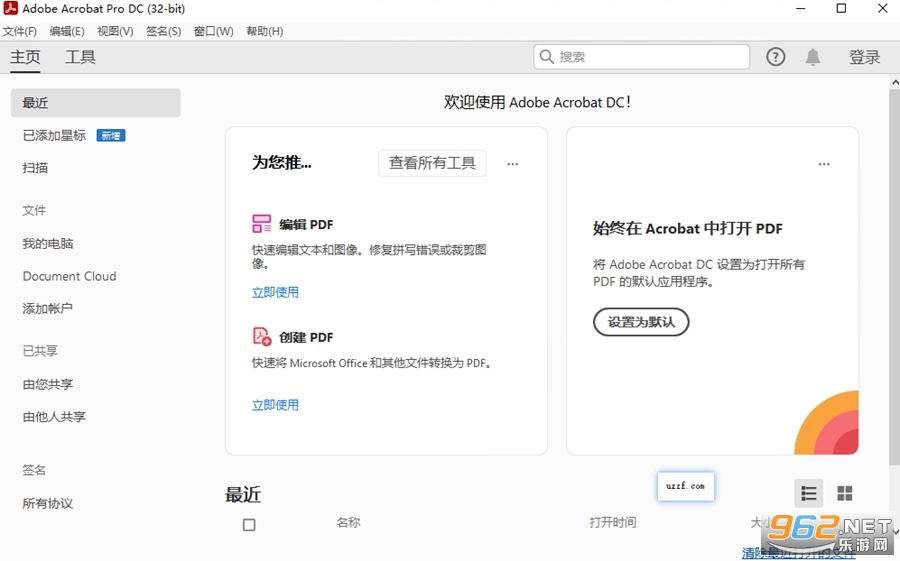Click in the 搜索 input field
This screenshot has width=900, height=561.
[641, 56]
